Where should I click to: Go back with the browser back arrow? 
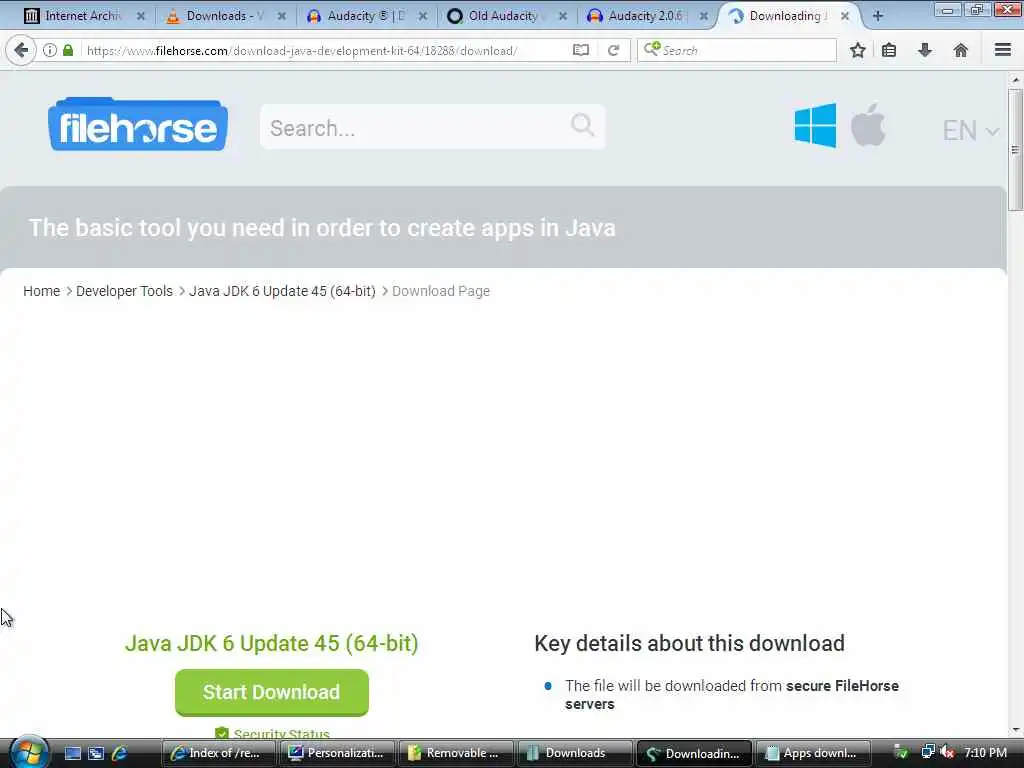(x=21, y=50)
